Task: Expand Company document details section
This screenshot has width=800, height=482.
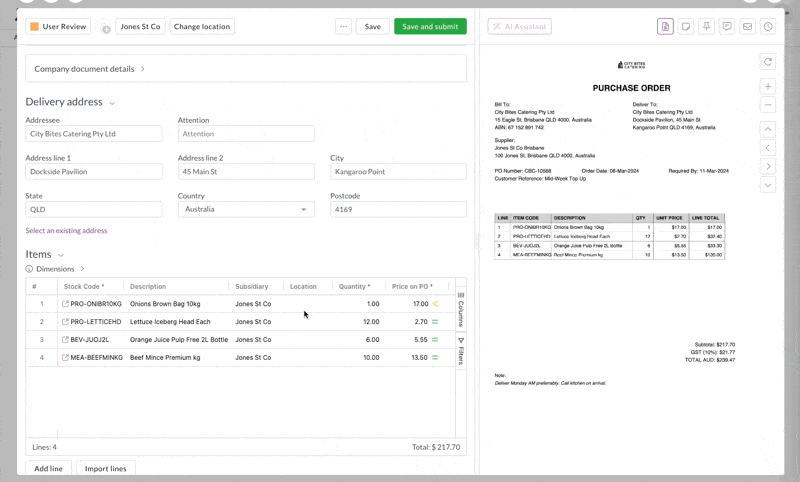Action: [246, 68]
